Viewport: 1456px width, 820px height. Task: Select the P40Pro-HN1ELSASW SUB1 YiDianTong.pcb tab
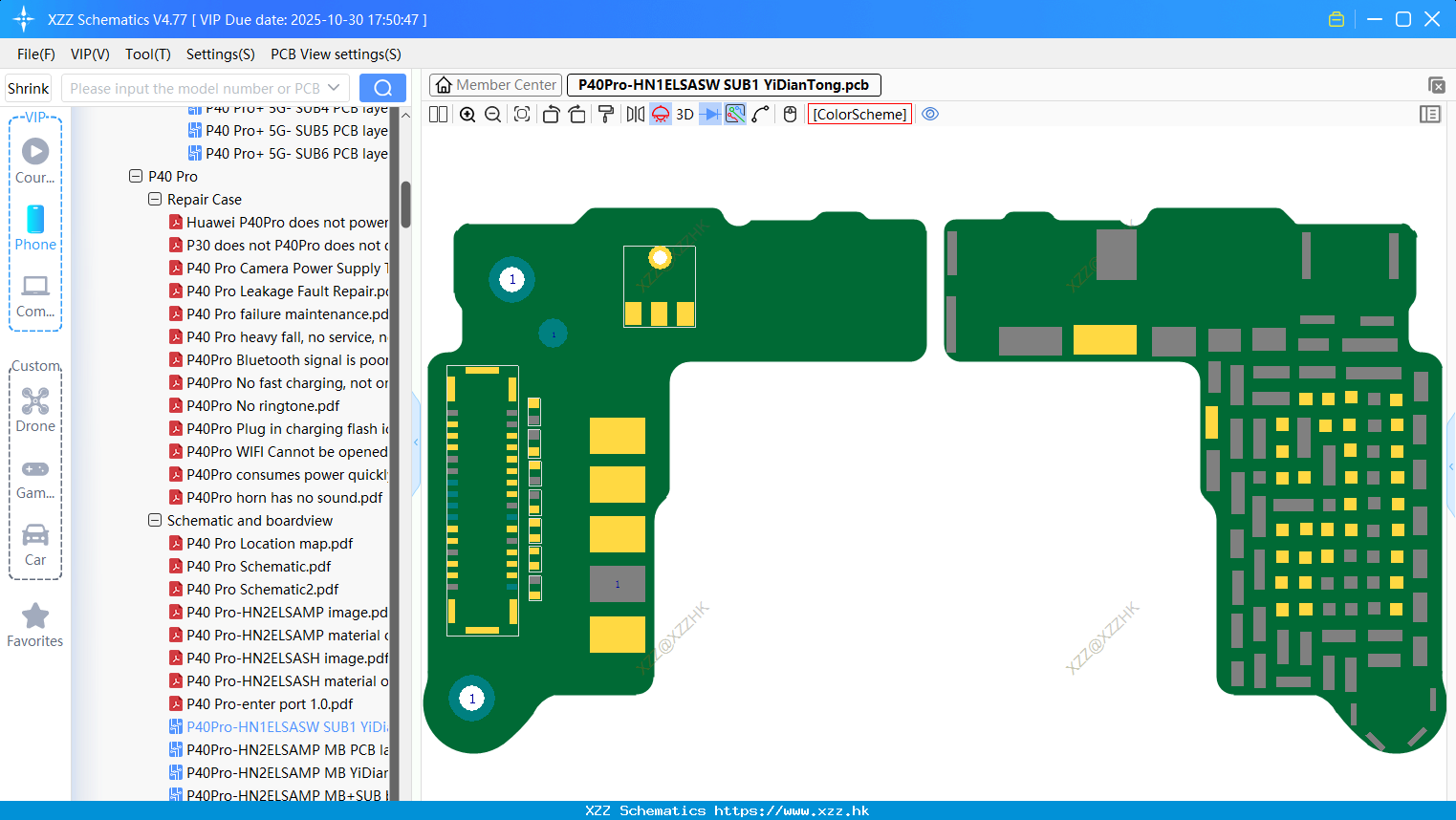(x=724, y=85)
